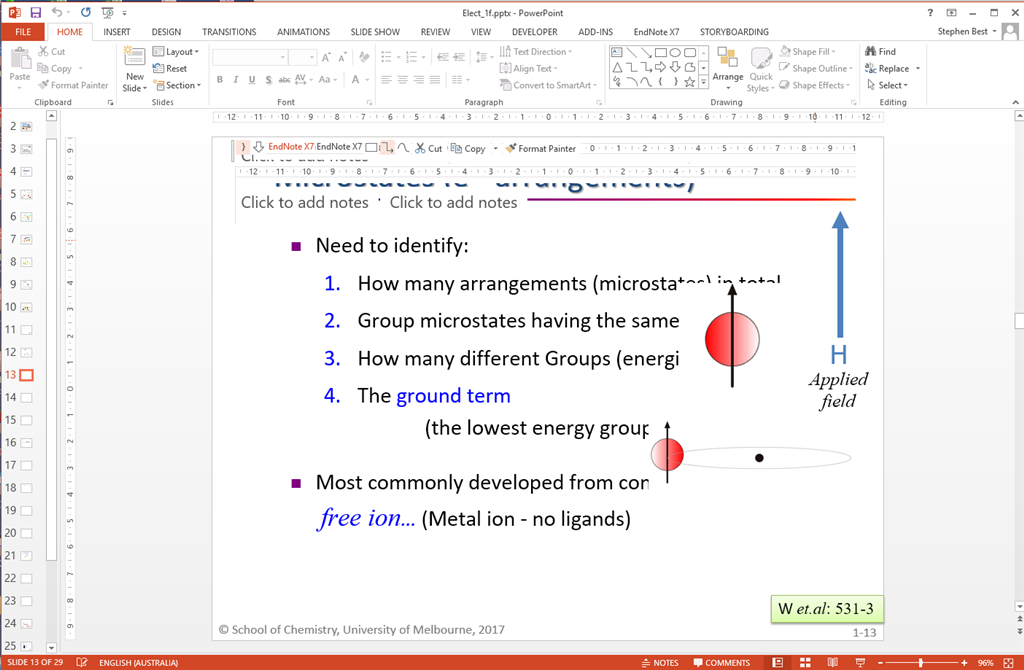Open the FILE tab

tap(23, 31)
